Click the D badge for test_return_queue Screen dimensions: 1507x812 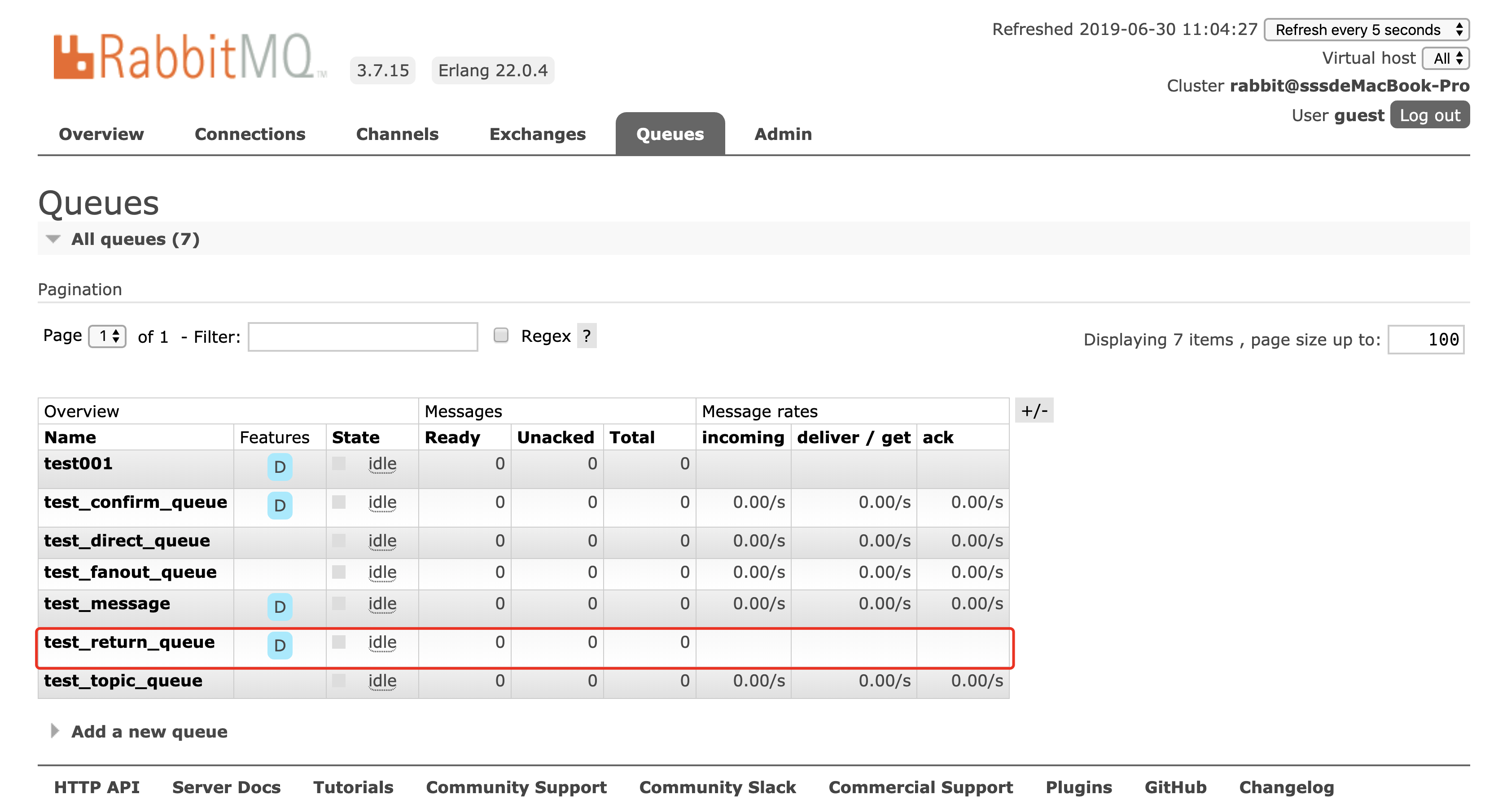tap(280, 645)
